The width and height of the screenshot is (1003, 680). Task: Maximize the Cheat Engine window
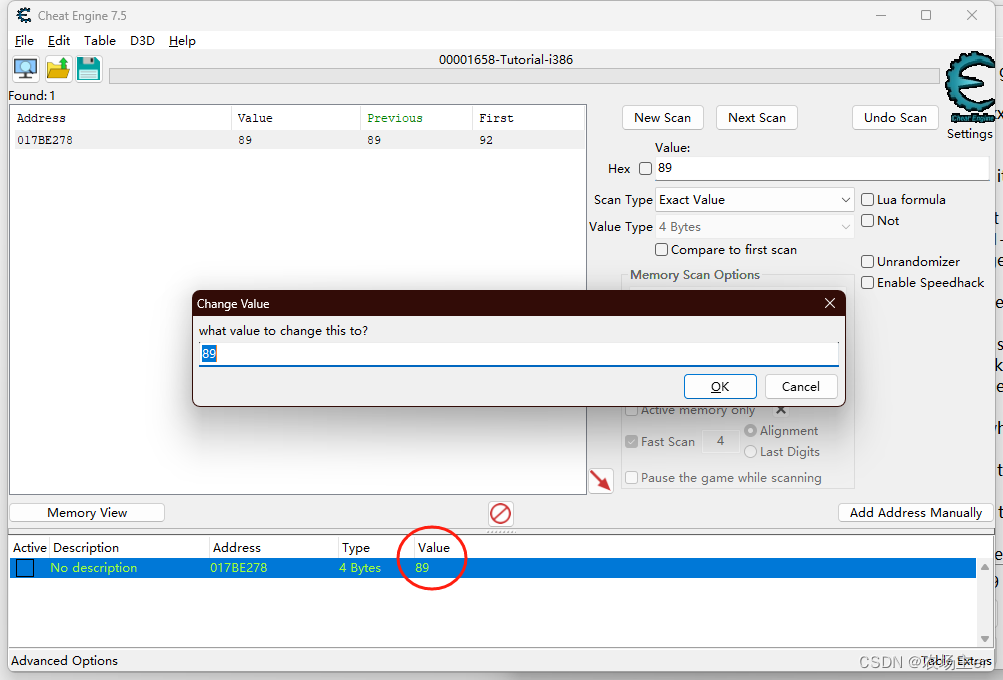click(926, 15)
